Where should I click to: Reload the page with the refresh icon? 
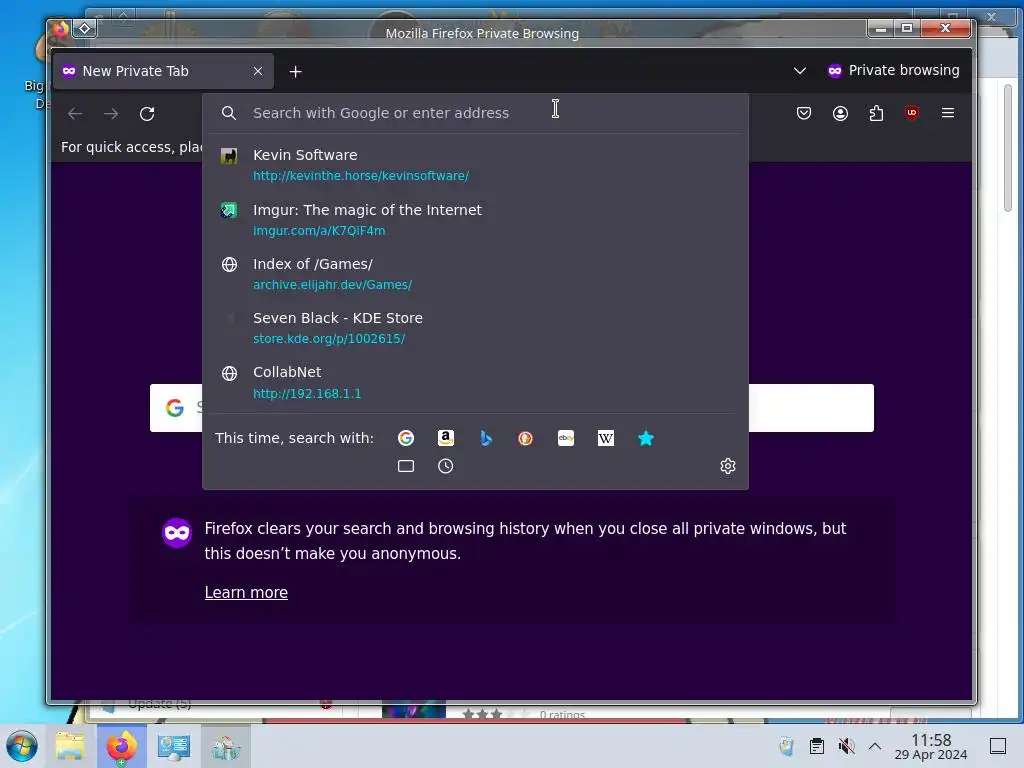pyautogui.click(x=147, y=114)
